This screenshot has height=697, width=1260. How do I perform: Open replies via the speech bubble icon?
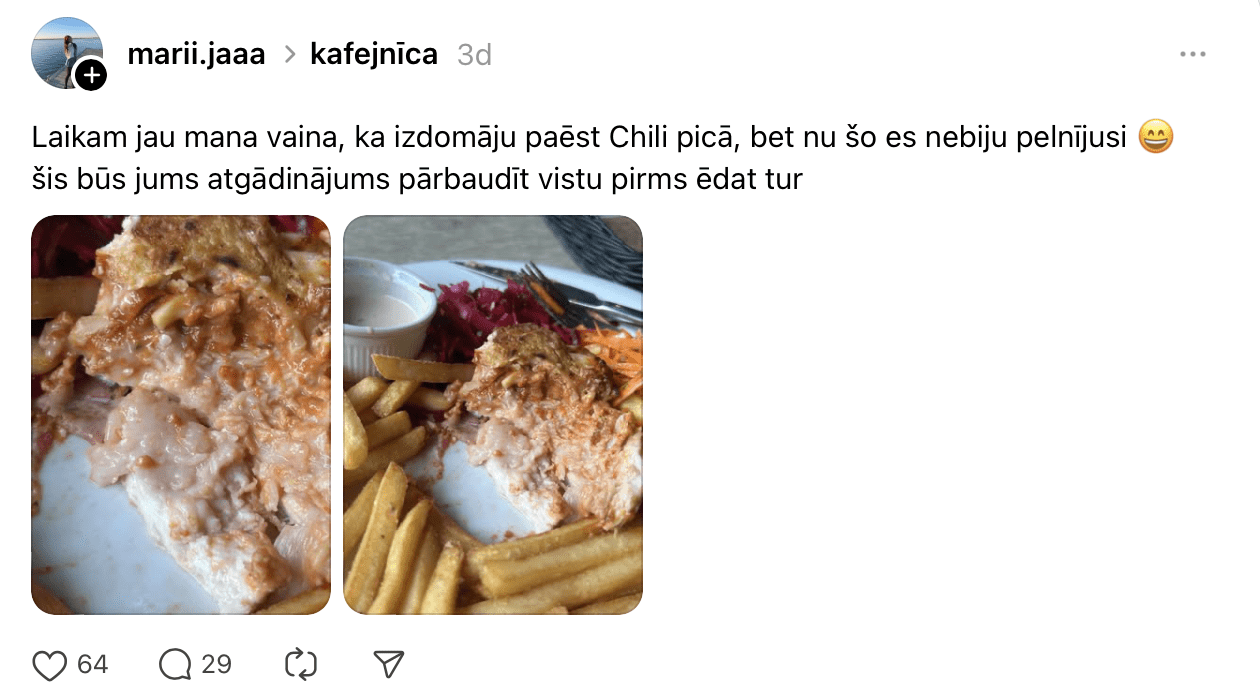pos(175,665)
